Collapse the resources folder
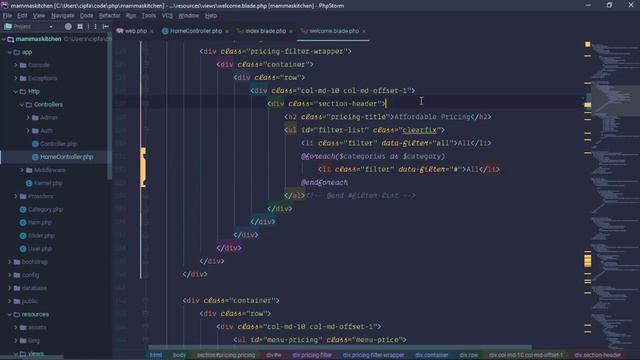 (10, 315)
